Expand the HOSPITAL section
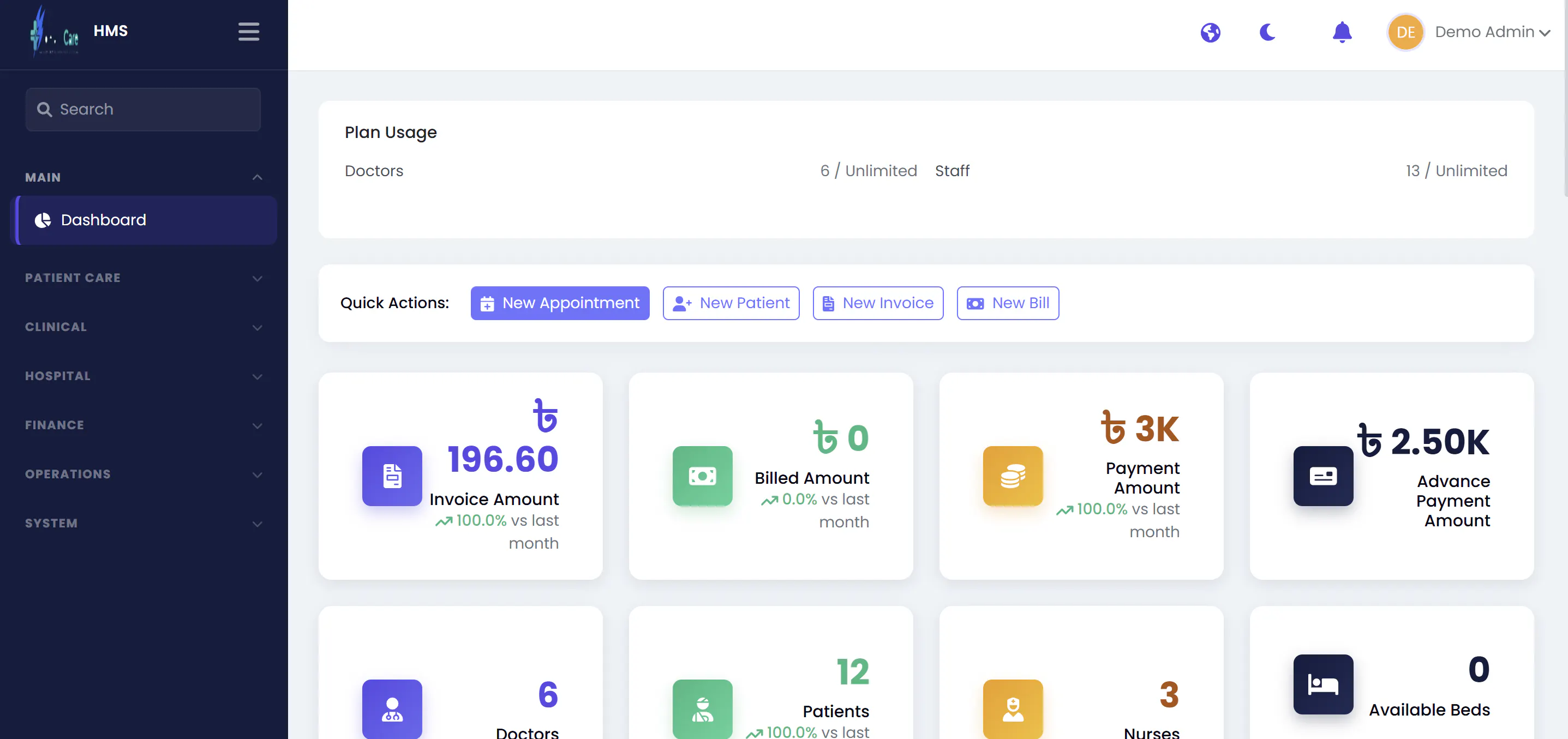Screen dimensions: 1568x739 pos(143,376)
